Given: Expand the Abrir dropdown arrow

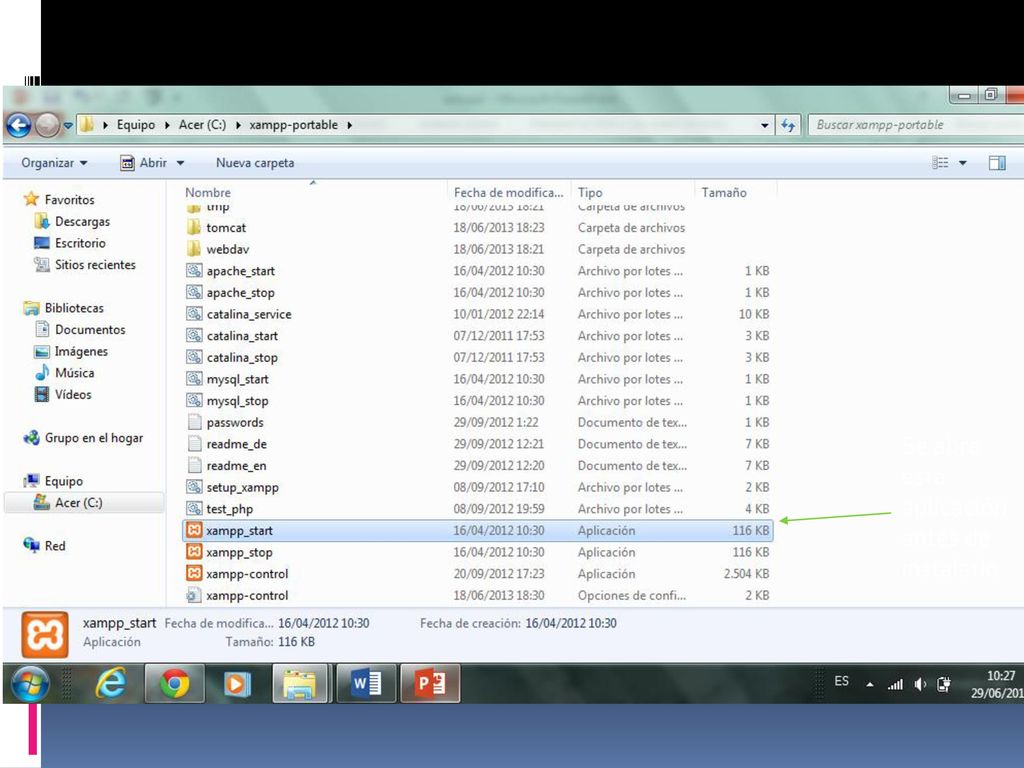Looking at the screenshot, I should [x=180, y=163].
